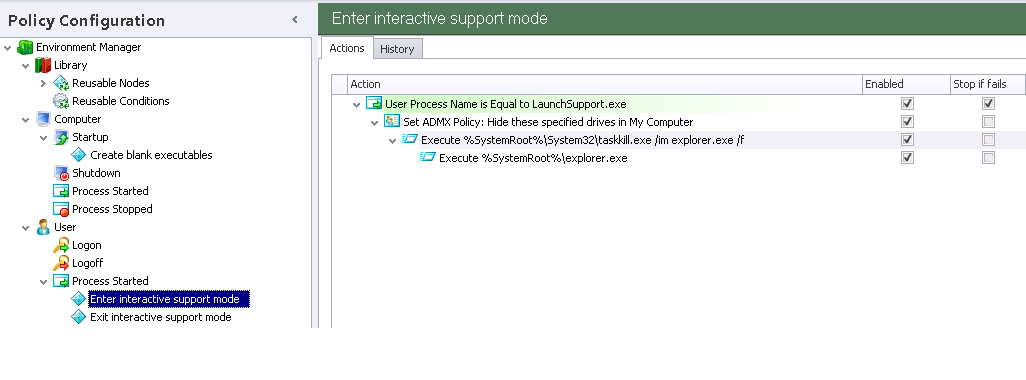Toggle Enabled for Set ADMX Policy action
Screen dimensions: 1026x380
click(907, 122)
